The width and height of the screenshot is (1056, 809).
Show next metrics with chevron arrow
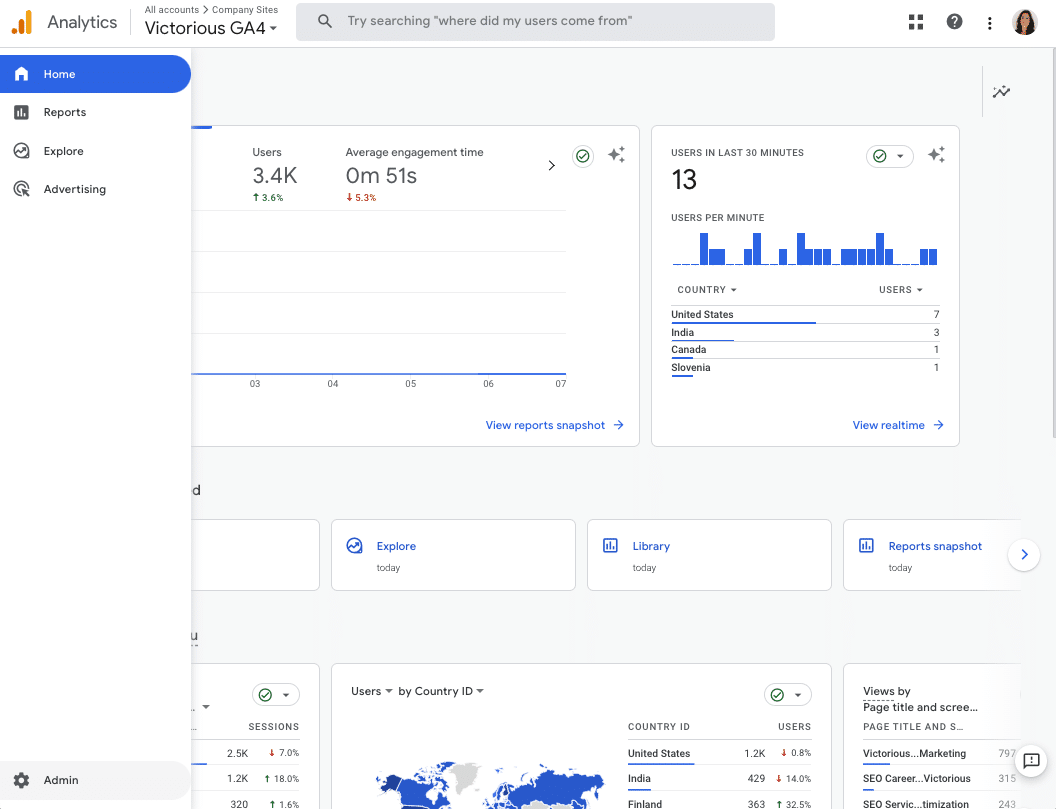(x=552, y=165)
